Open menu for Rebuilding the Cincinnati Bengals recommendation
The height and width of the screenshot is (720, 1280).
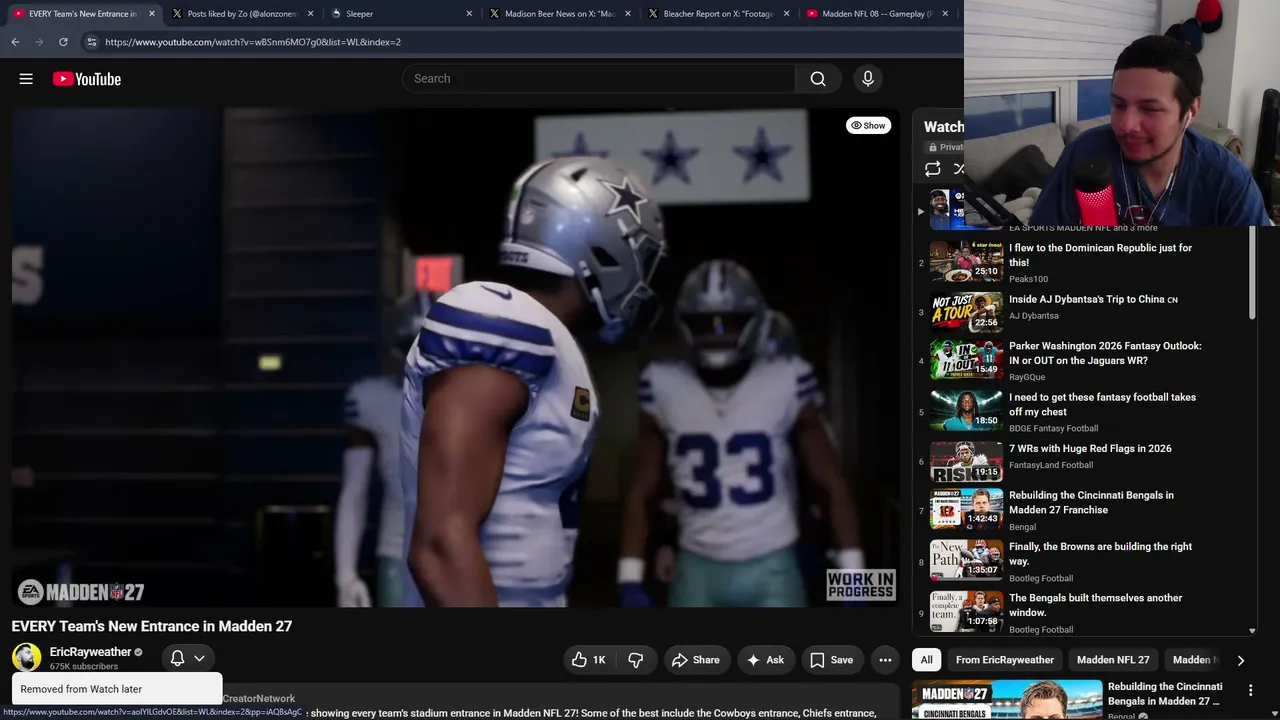pos(1250,690)
